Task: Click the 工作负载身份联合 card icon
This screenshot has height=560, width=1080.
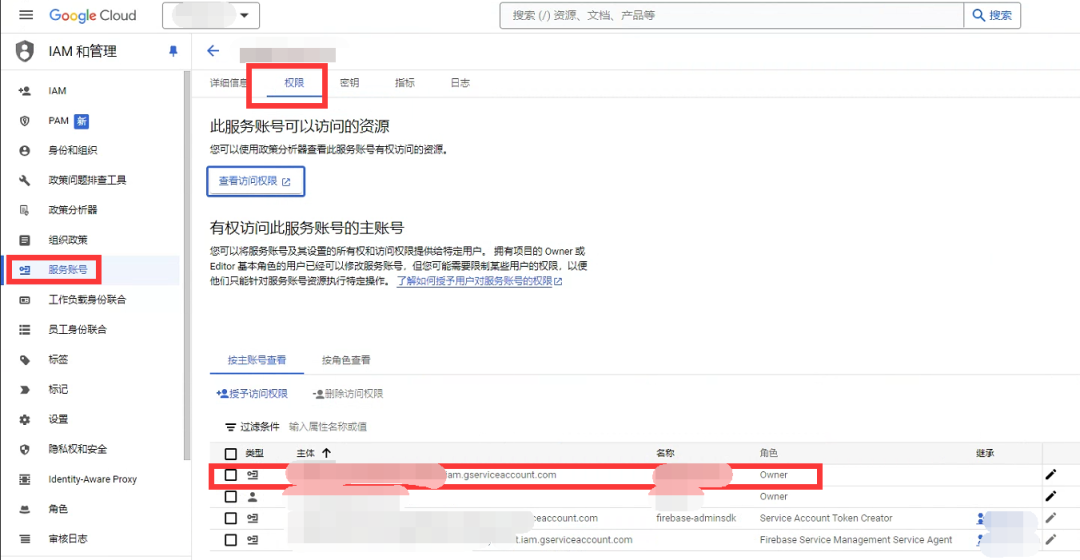Action: click(x=25, y=300)
